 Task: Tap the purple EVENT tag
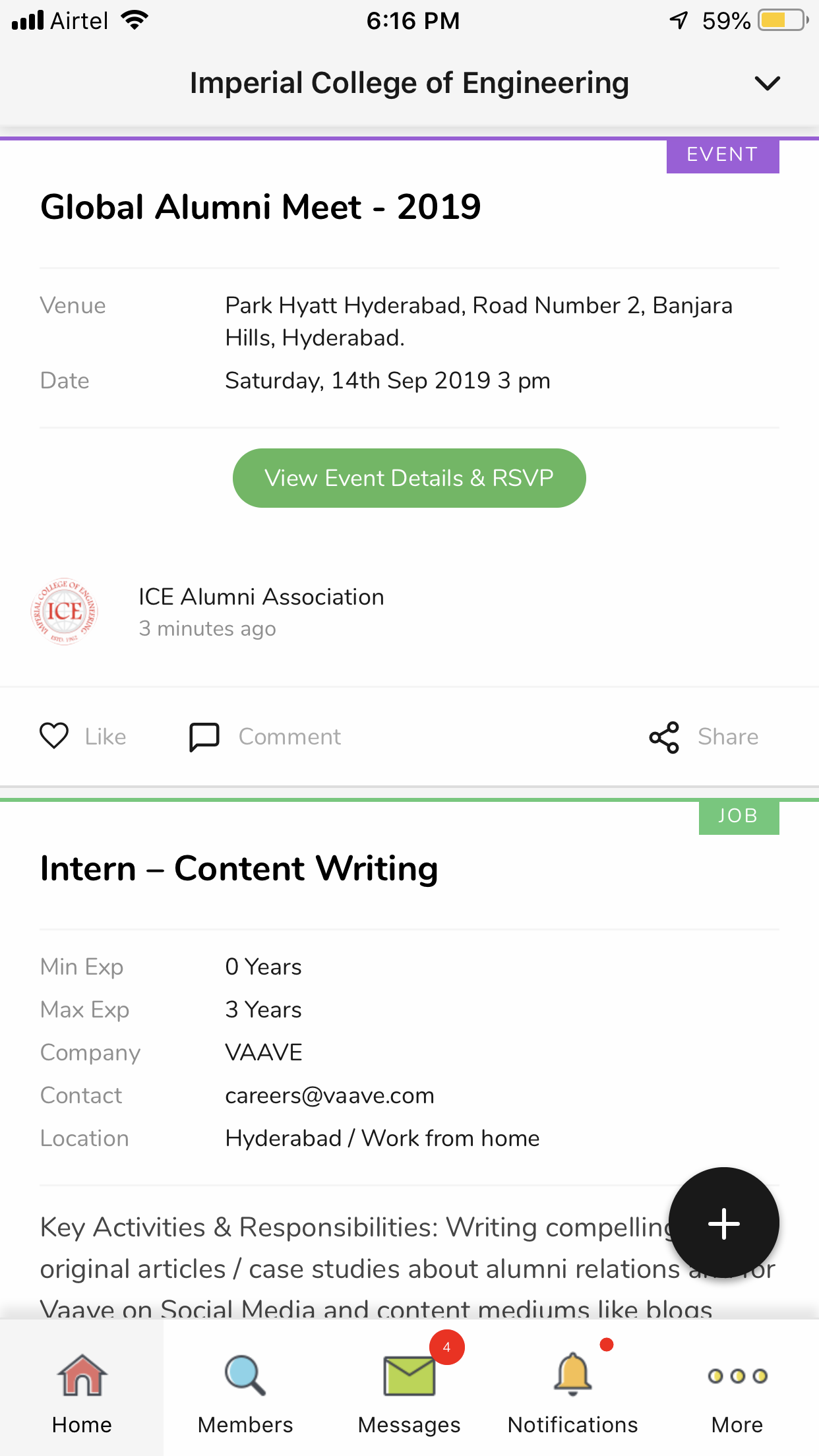click(x=722, y=155)
